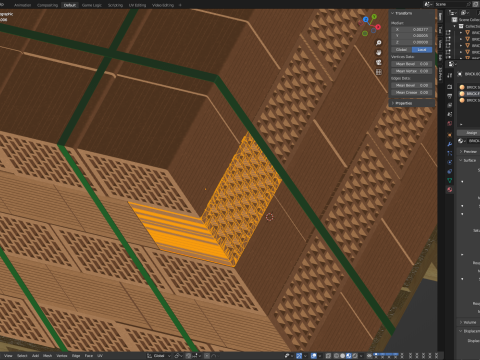Switch perspective/orthographic with the grid icon
480x360 pixels.
(379, 72)
